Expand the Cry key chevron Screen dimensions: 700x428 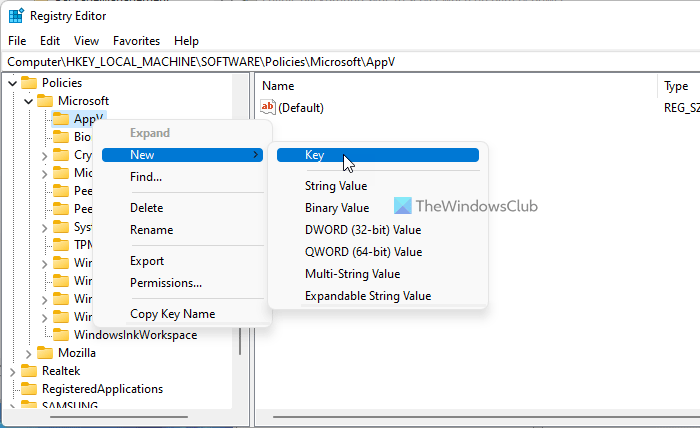pyautogui.click(x=44, y=156)
